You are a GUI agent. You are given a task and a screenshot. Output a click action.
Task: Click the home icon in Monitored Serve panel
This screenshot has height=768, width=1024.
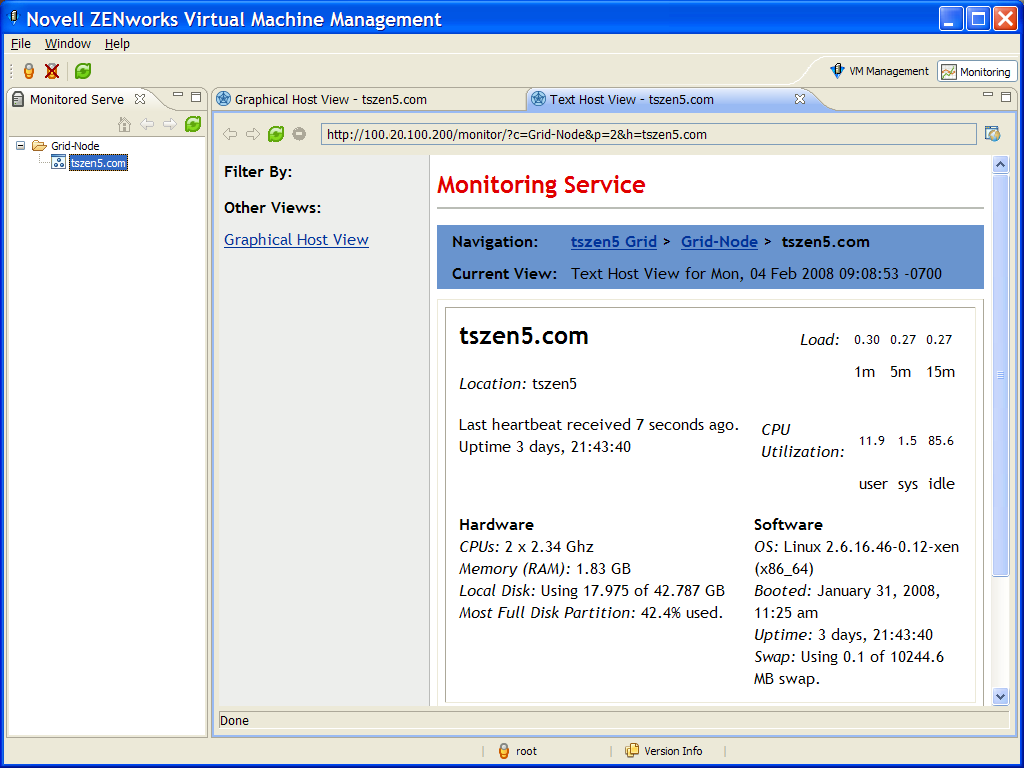tap(124, 124)
